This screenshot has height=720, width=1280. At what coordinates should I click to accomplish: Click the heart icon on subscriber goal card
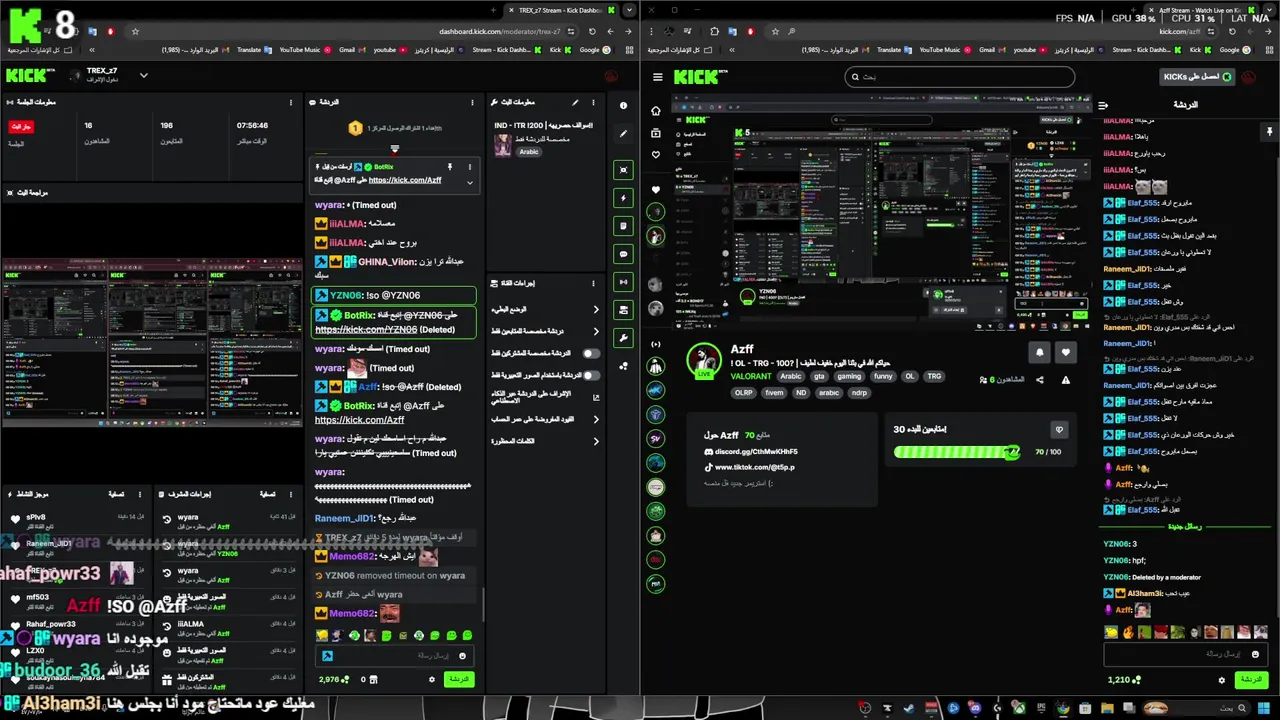[1059, 429]
